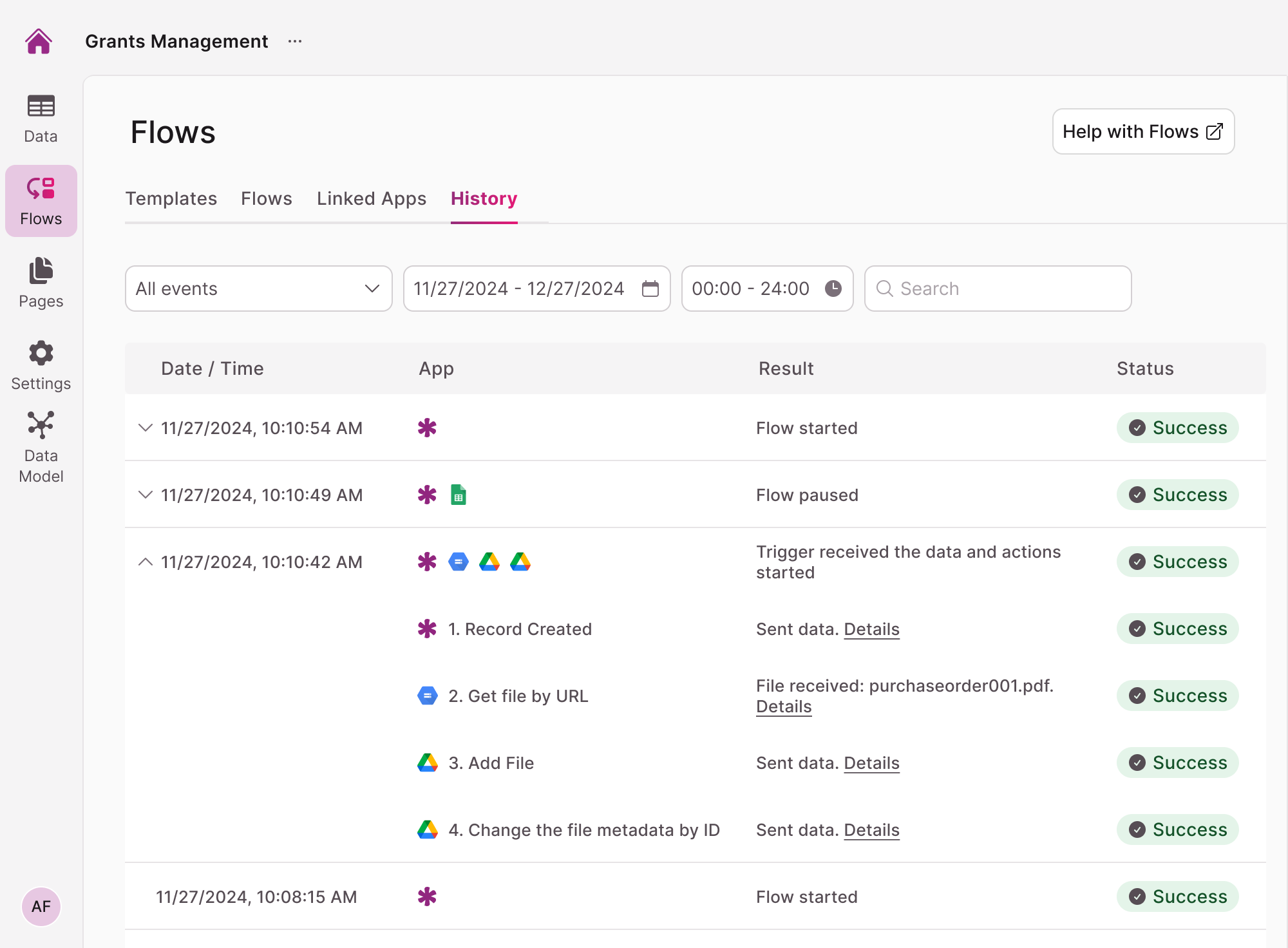
Task: Open Details link for Record Created step
Action: coord(871,629)
